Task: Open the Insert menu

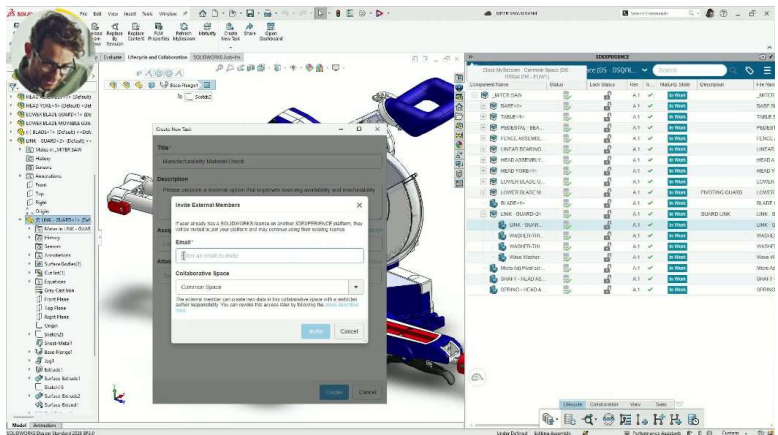Action: tap(130, 14)
